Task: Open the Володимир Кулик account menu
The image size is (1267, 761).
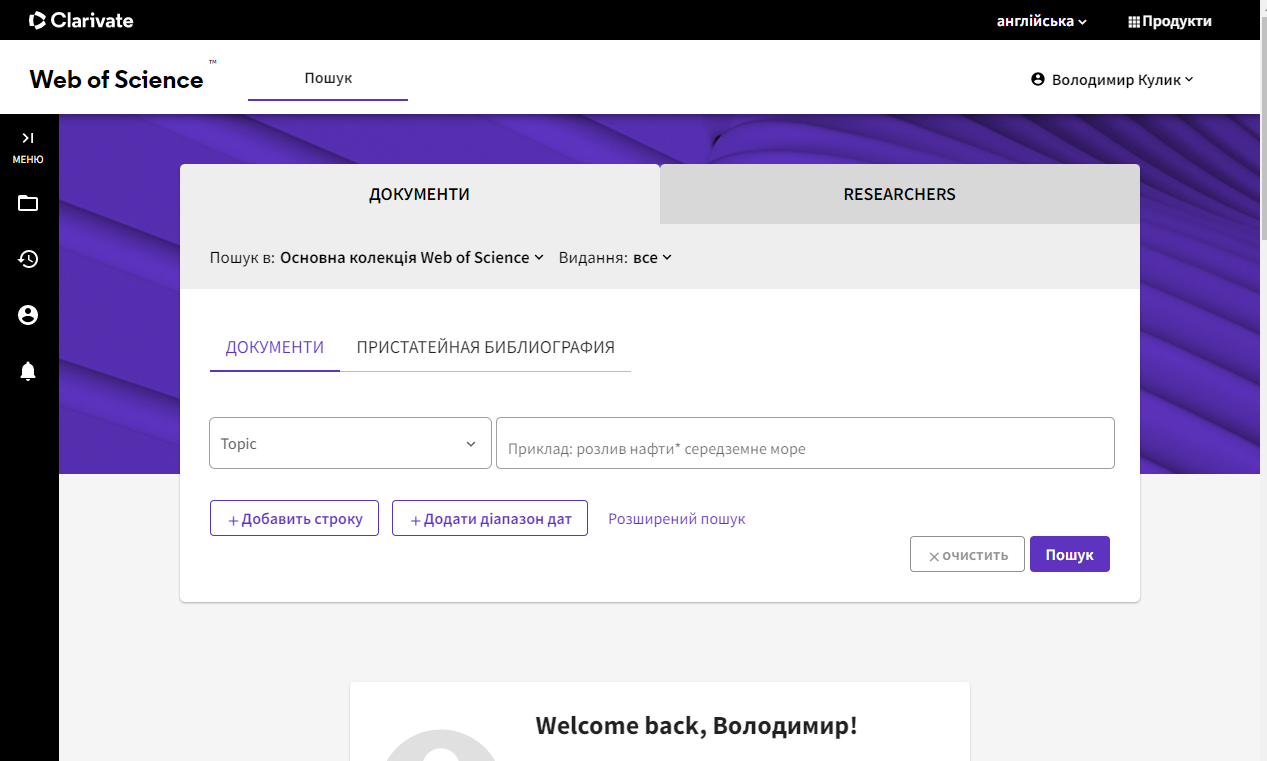Action: pyautogui.click(x=1112, y=80)
